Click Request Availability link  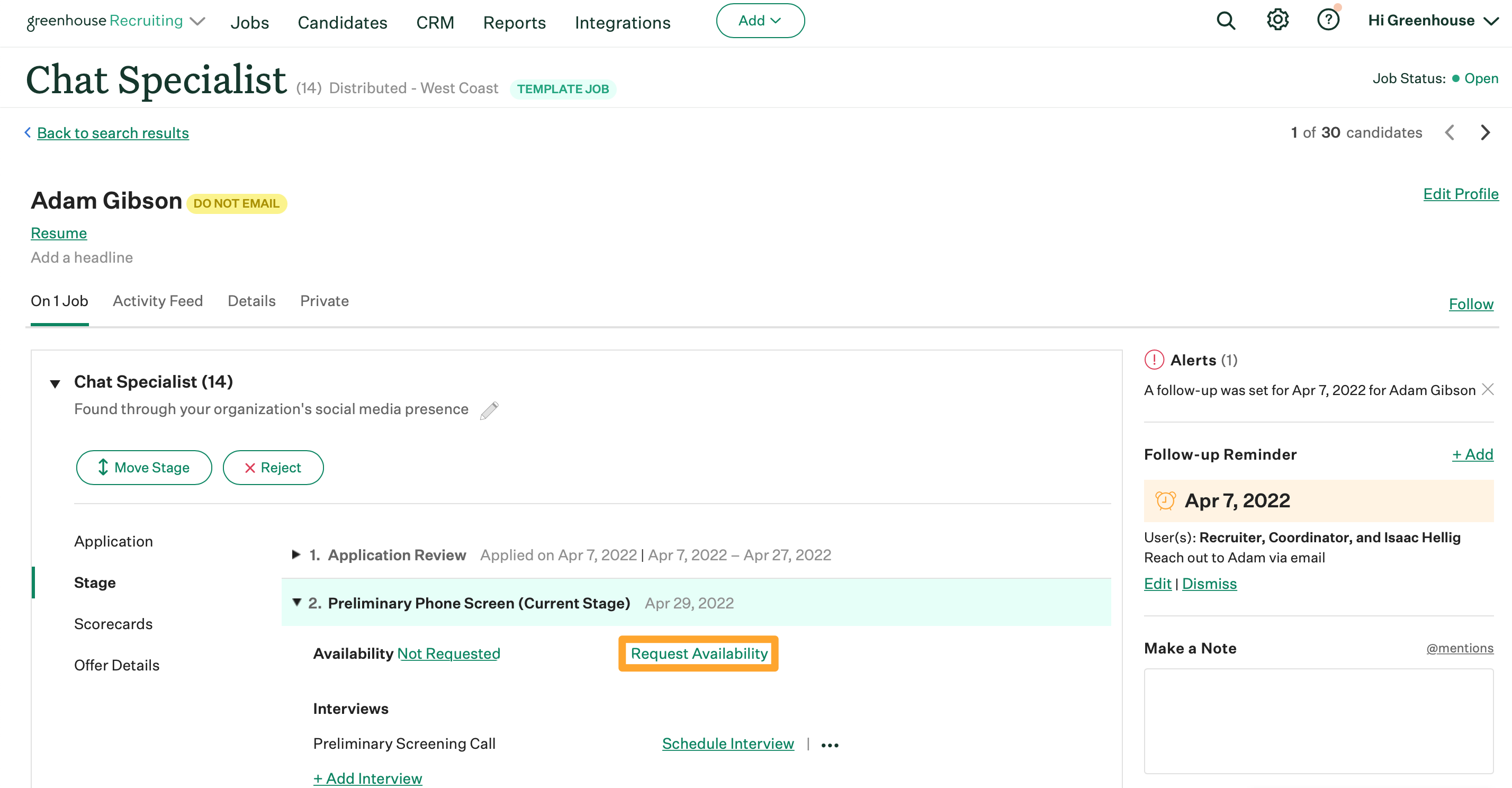(698, 653)
